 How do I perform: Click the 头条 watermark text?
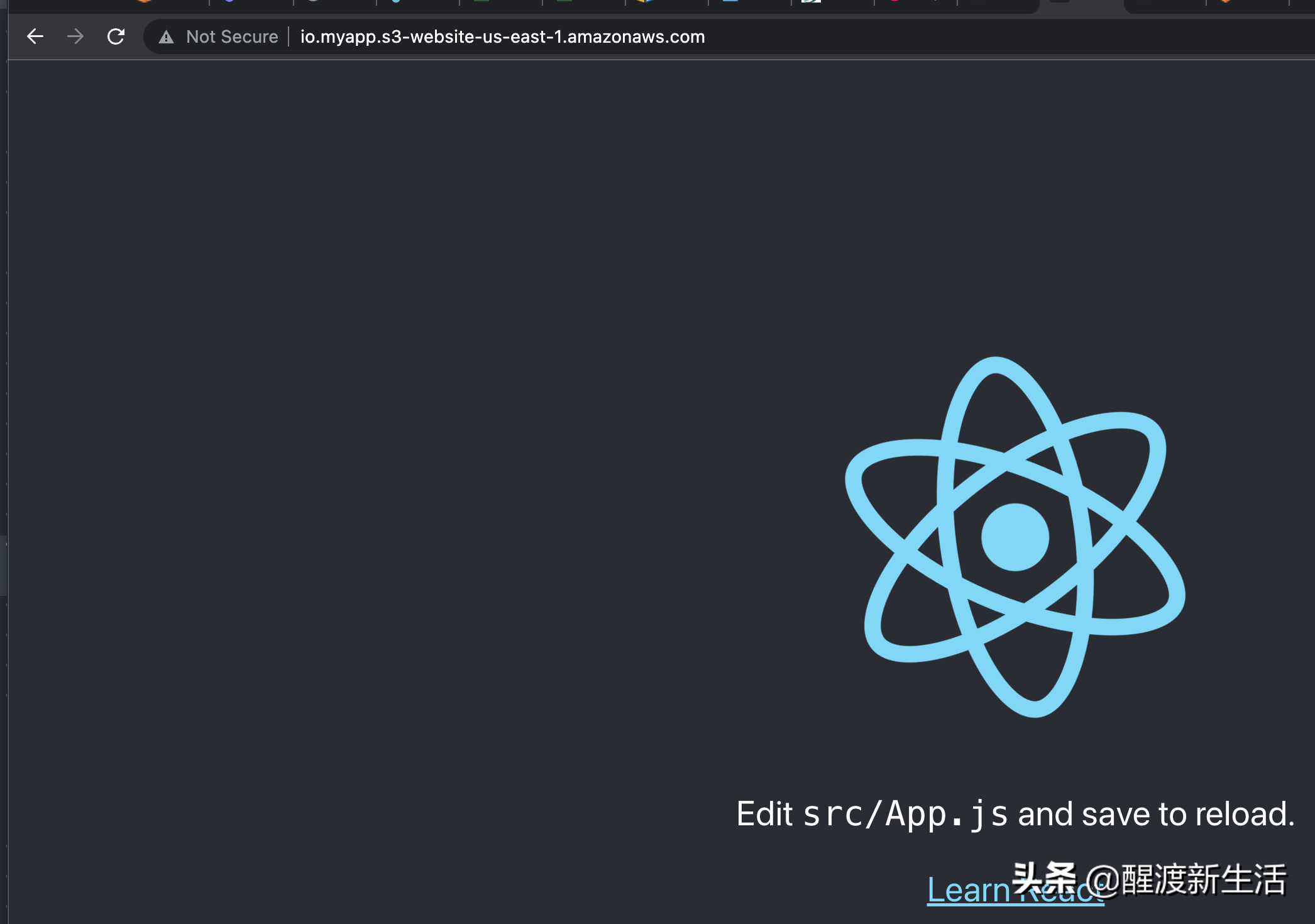point(1045,877)
